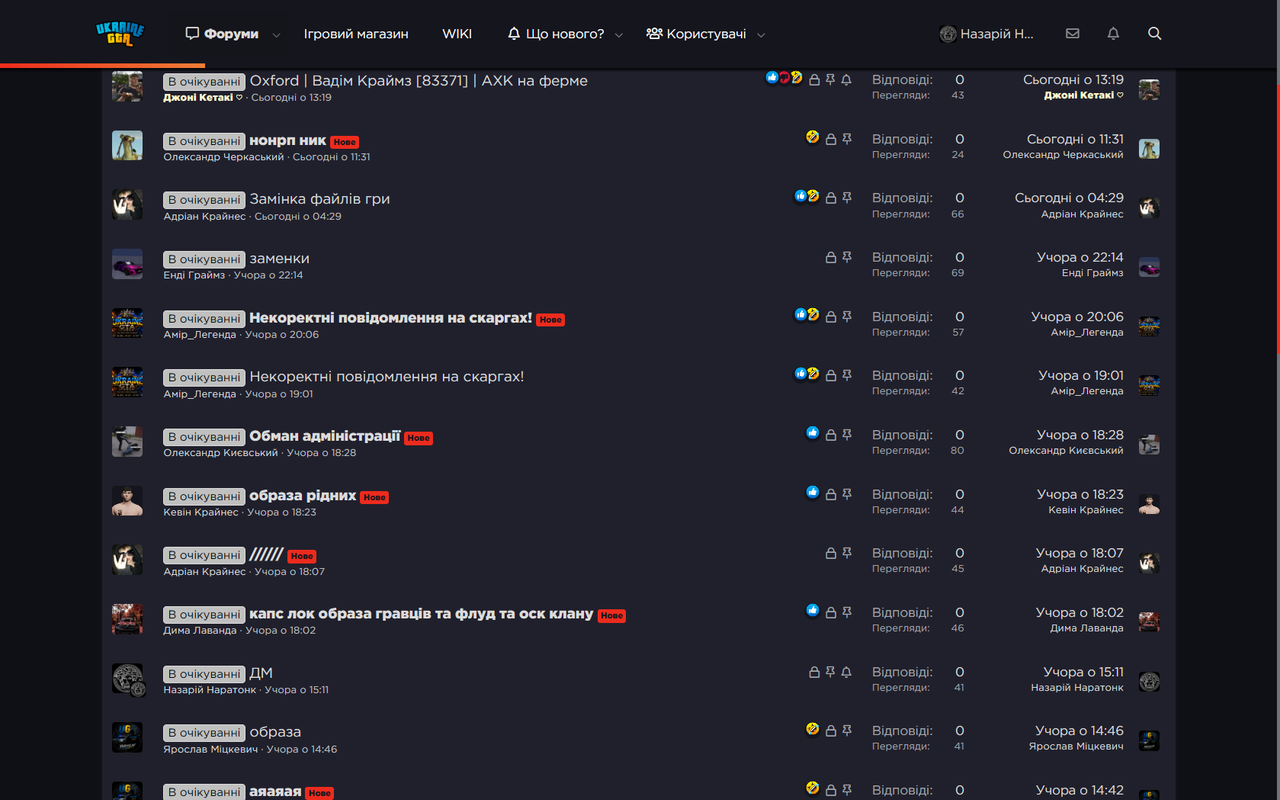Open the last post date Сьогодні о 04:29

click(1069, 198)
